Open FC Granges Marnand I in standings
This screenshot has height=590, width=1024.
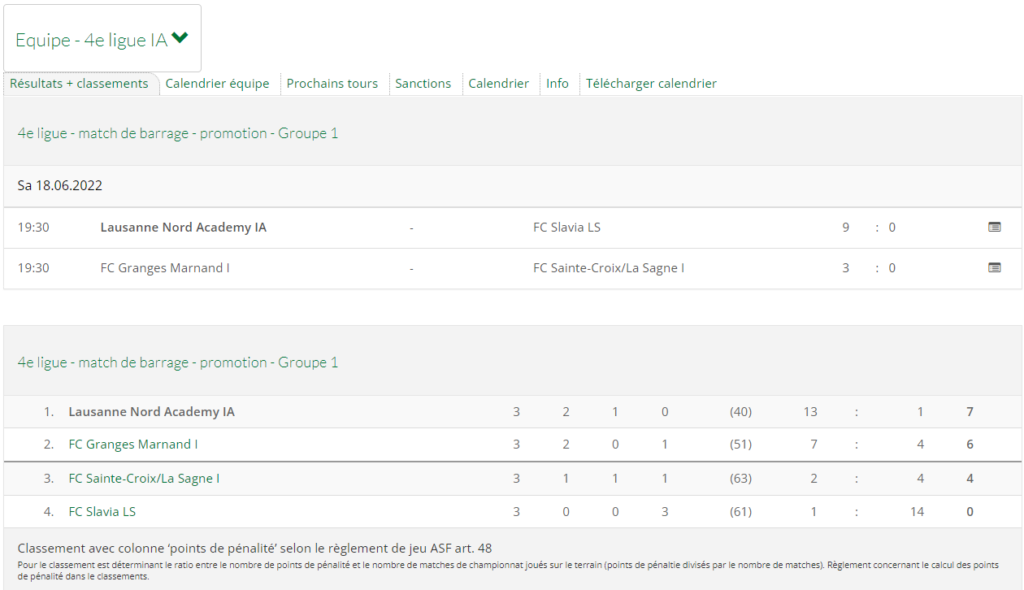coord(133,444)
